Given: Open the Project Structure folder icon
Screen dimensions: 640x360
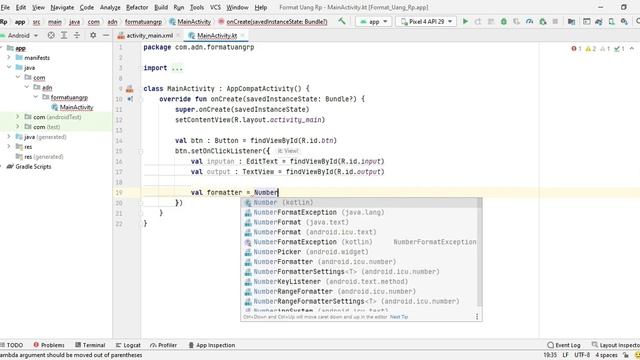Looking at the screenshot, I should [x=571, y=22].
